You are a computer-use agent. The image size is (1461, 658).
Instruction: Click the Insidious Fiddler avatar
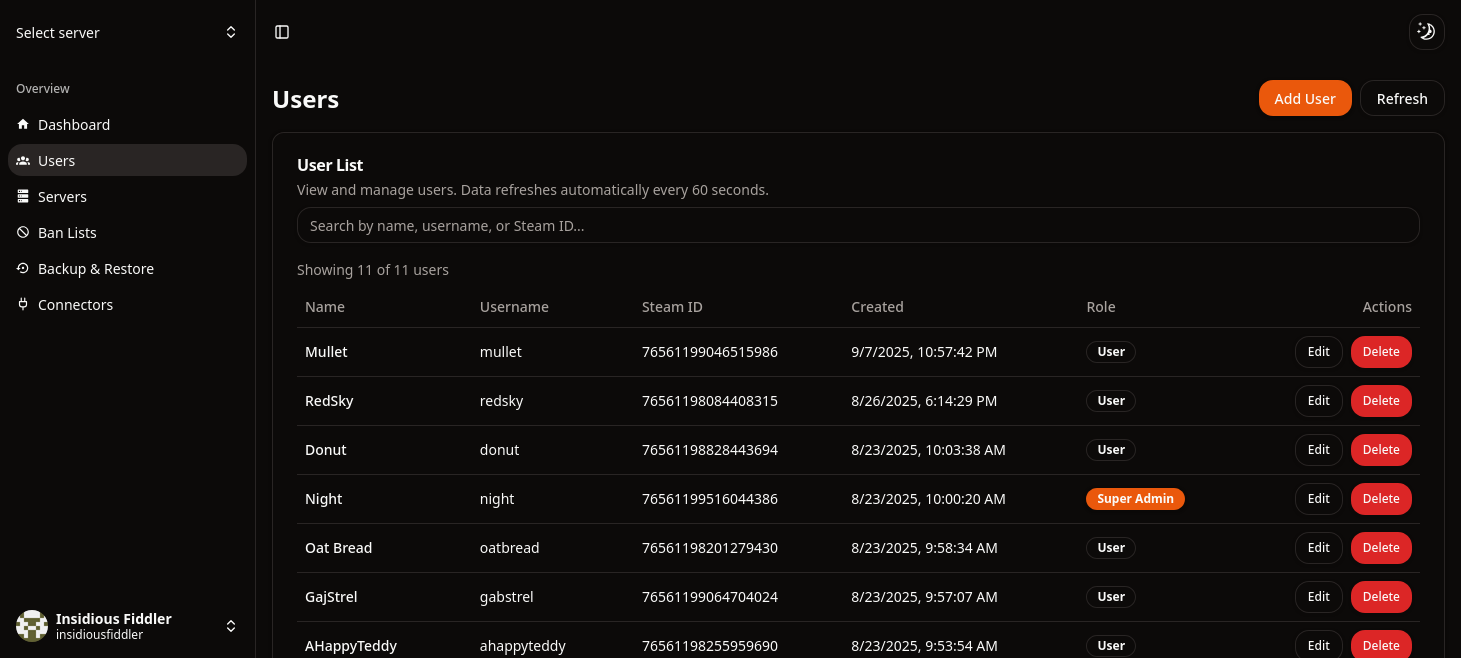(x=31, y=625)
